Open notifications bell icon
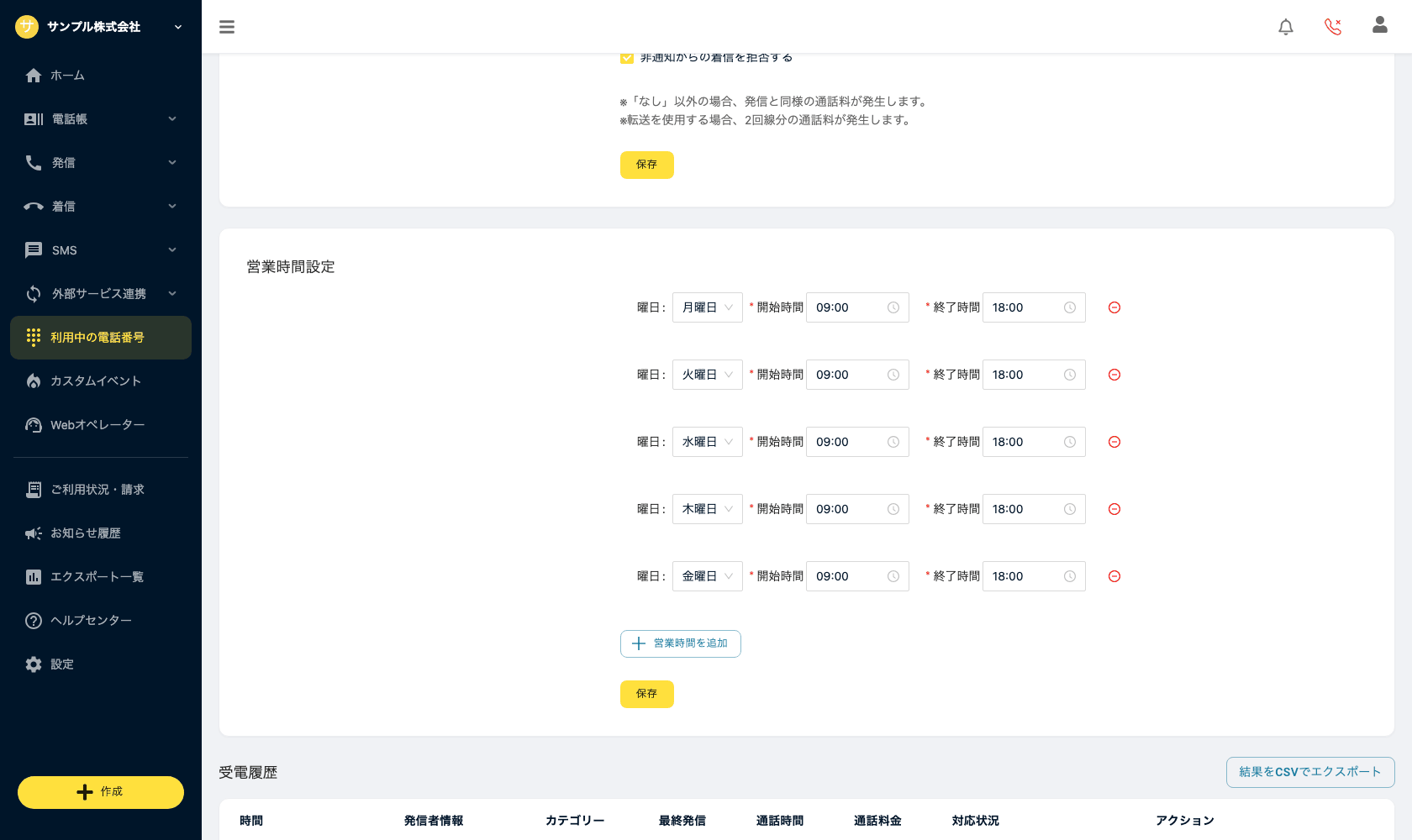 point(1286,27)
